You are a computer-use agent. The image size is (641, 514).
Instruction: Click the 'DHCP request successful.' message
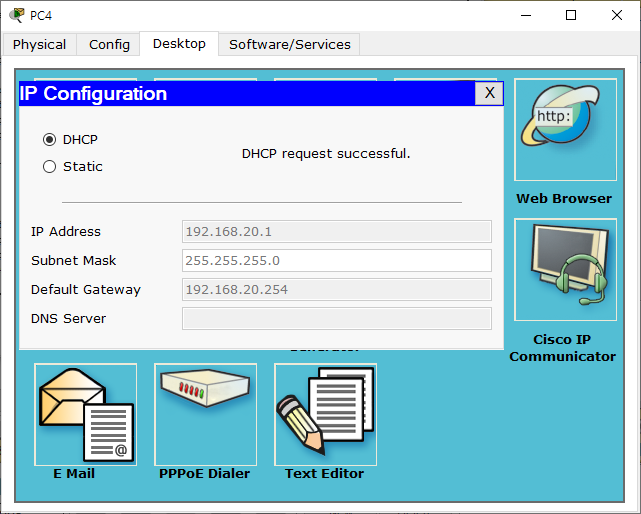[x=326, y=154]
